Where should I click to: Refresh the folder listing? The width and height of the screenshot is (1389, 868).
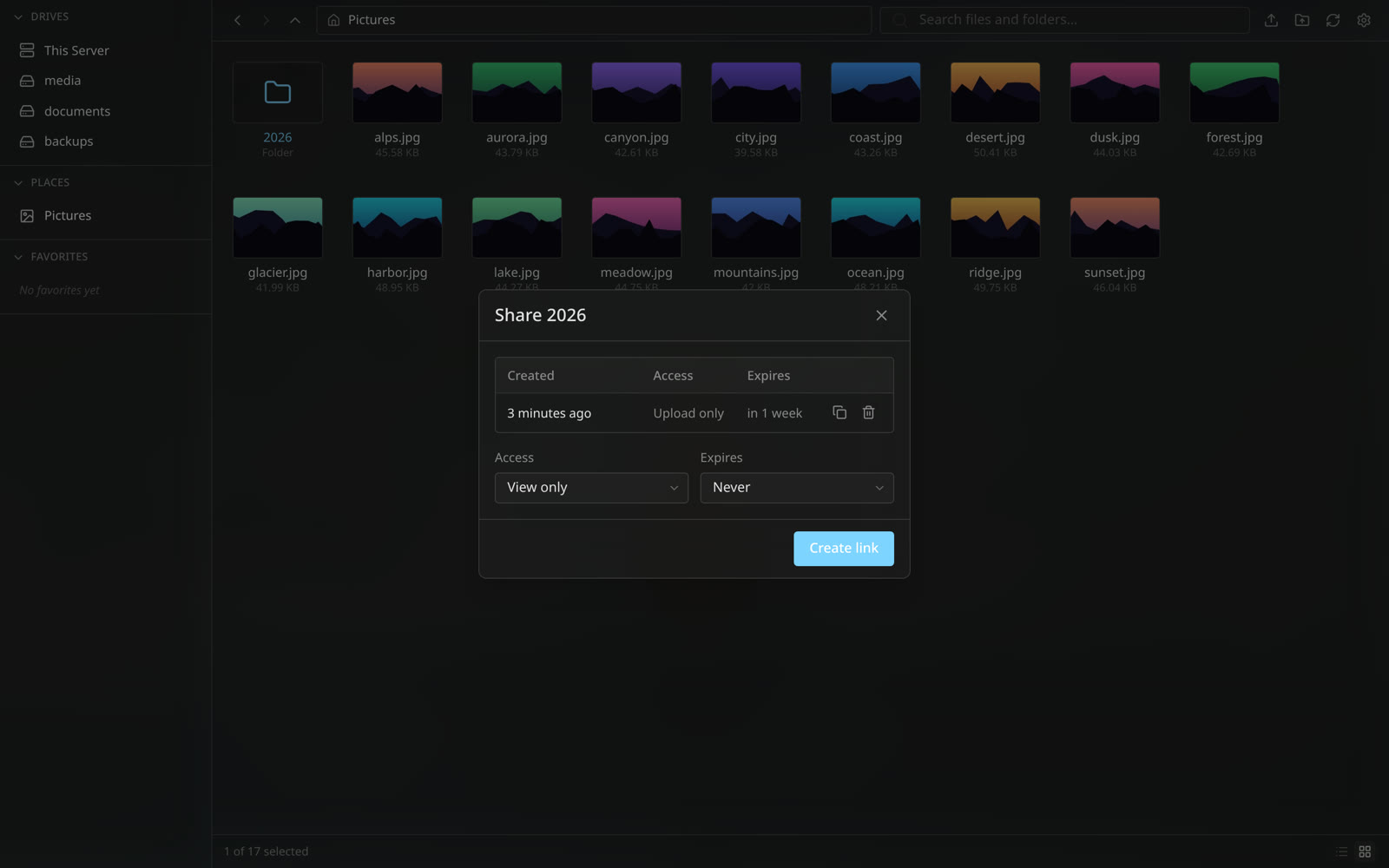(1333, 20)
